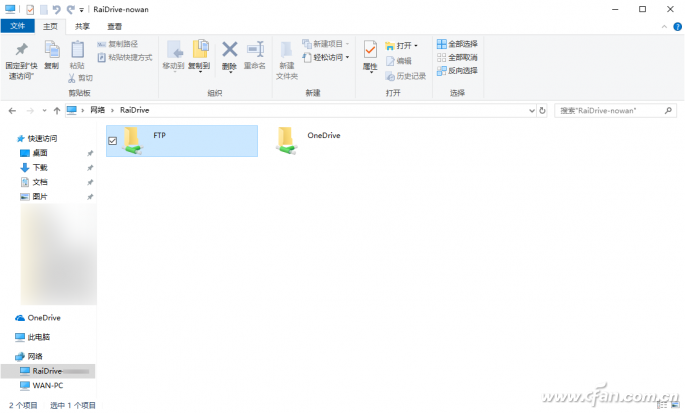Switch to details view in status bar
The height and width of the screenshot is (413, 685).
pyautogui.click(x=662, y=405)
